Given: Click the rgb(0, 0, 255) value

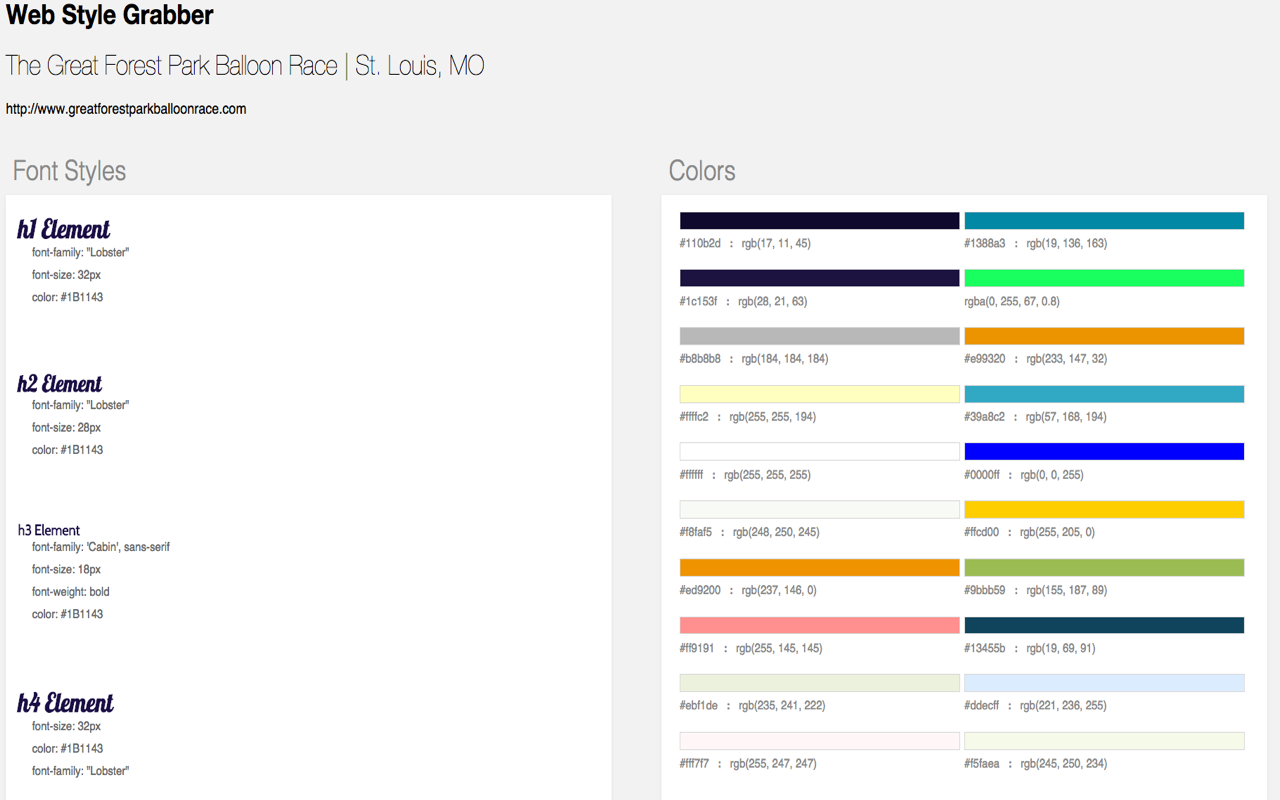Looking at the screenshot, I should coord(1052,475).
